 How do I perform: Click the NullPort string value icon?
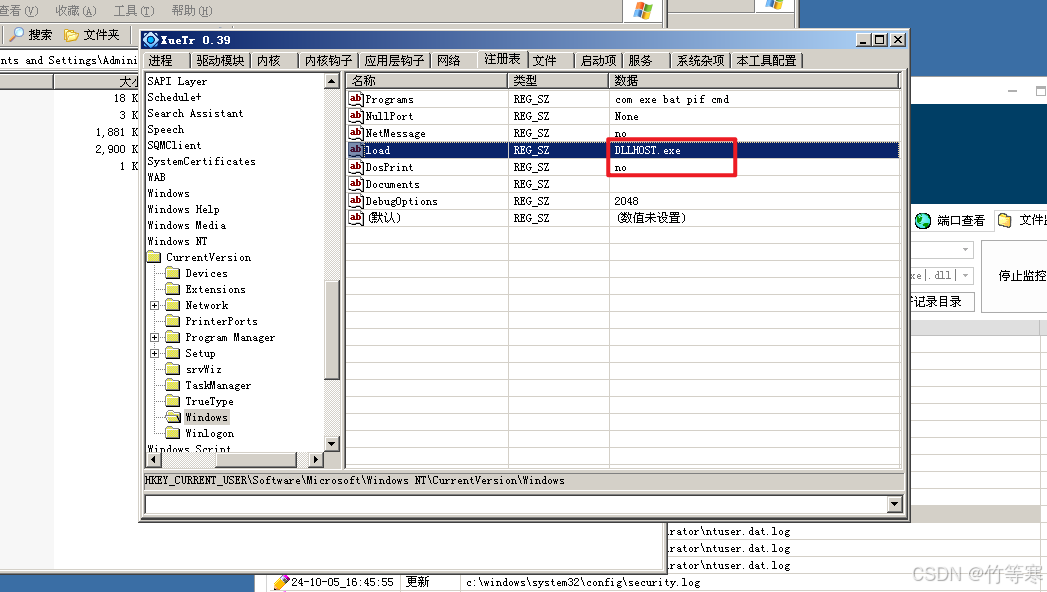[x=356, y=116]
